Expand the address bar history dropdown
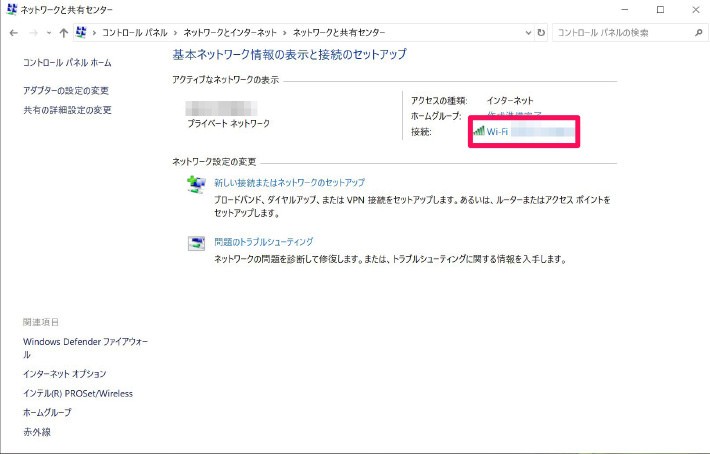The image size is (710, 454). tap(528, 33)
